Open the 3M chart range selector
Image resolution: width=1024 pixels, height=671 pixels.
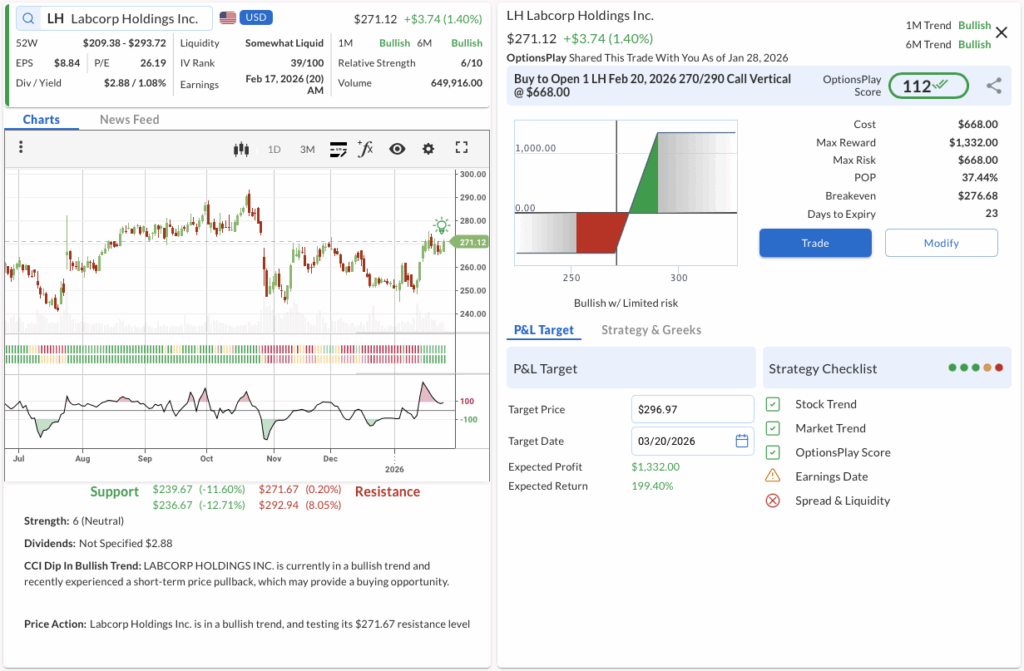click(x=307, y=149)
